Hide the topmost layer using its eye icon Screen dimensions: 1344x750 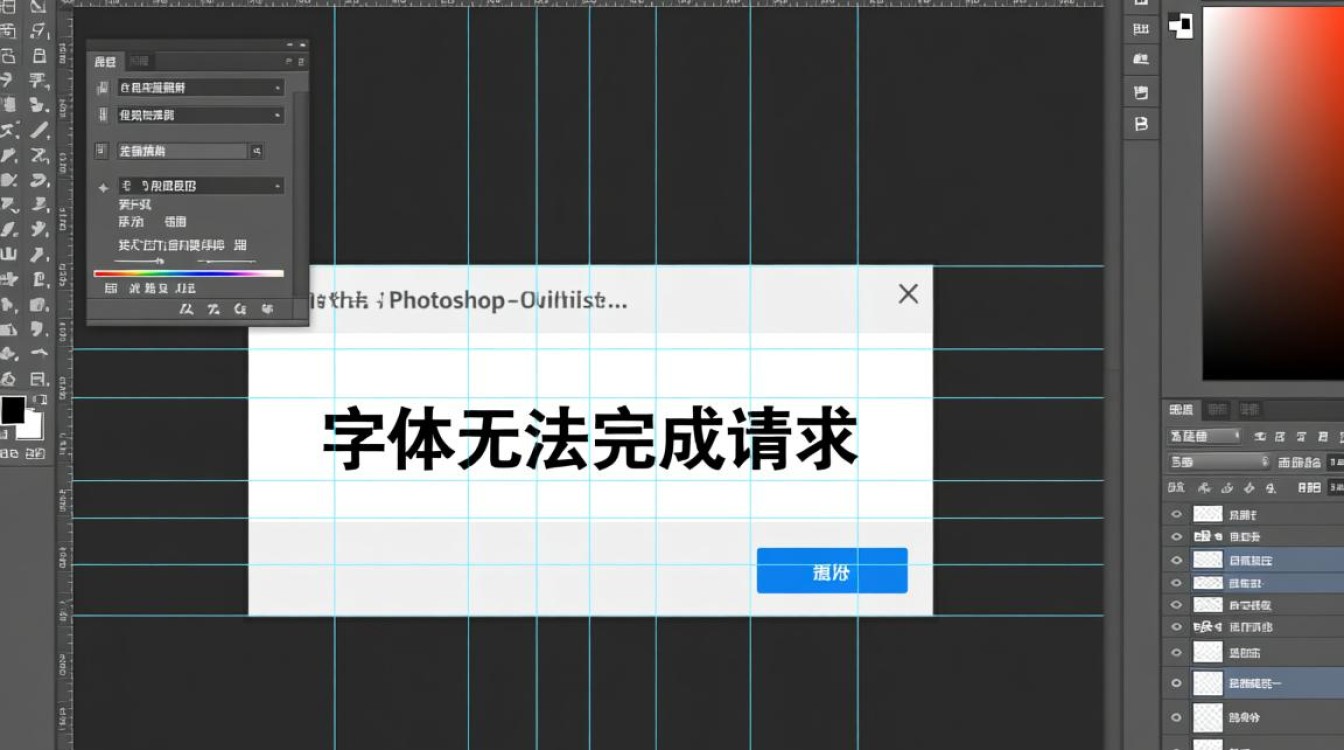coord(1176,514)
